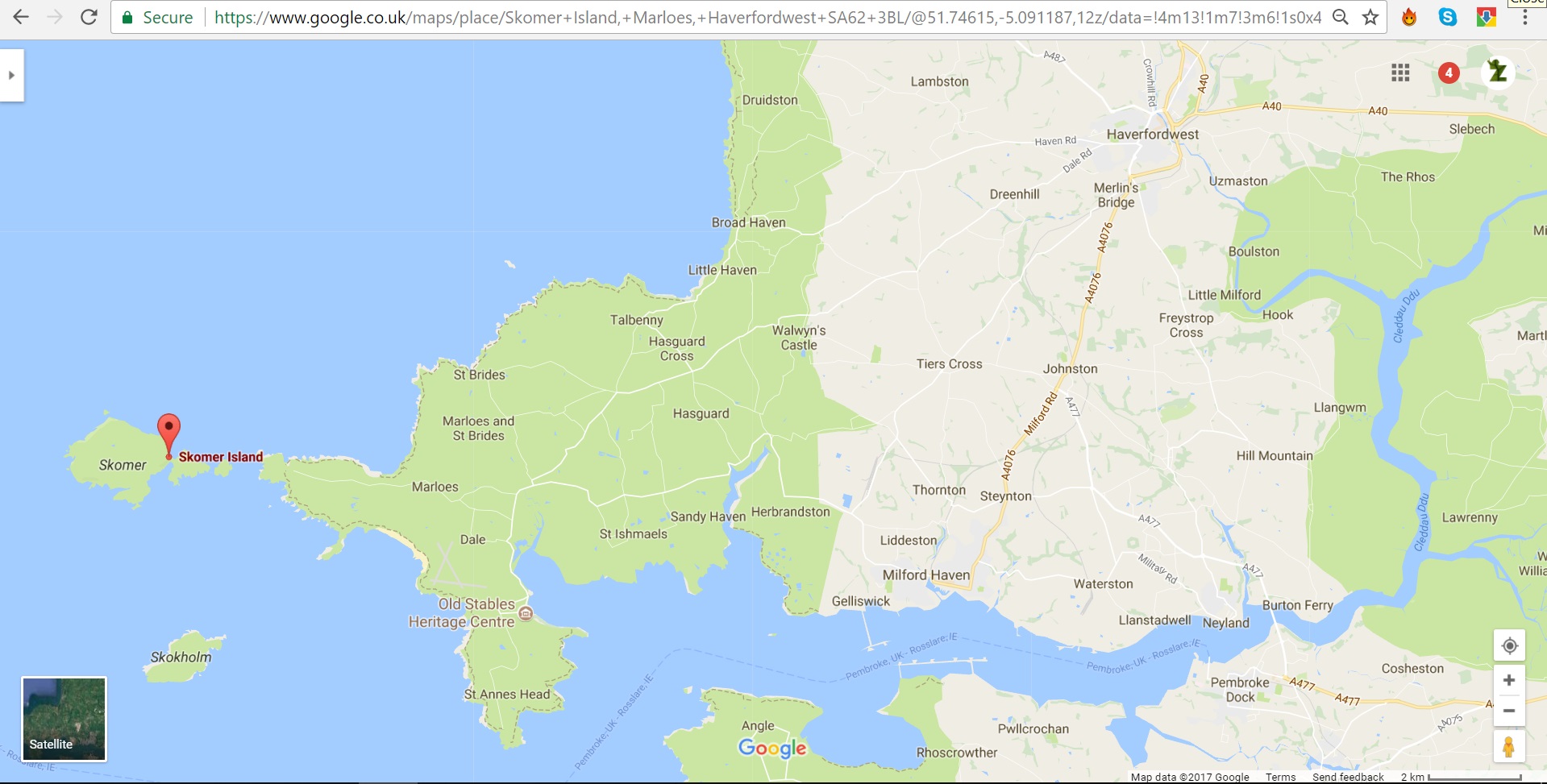Bookmark this page with star icon
The width and height of the screenshot is (1547, 784).
click(x=1370, y=17)
